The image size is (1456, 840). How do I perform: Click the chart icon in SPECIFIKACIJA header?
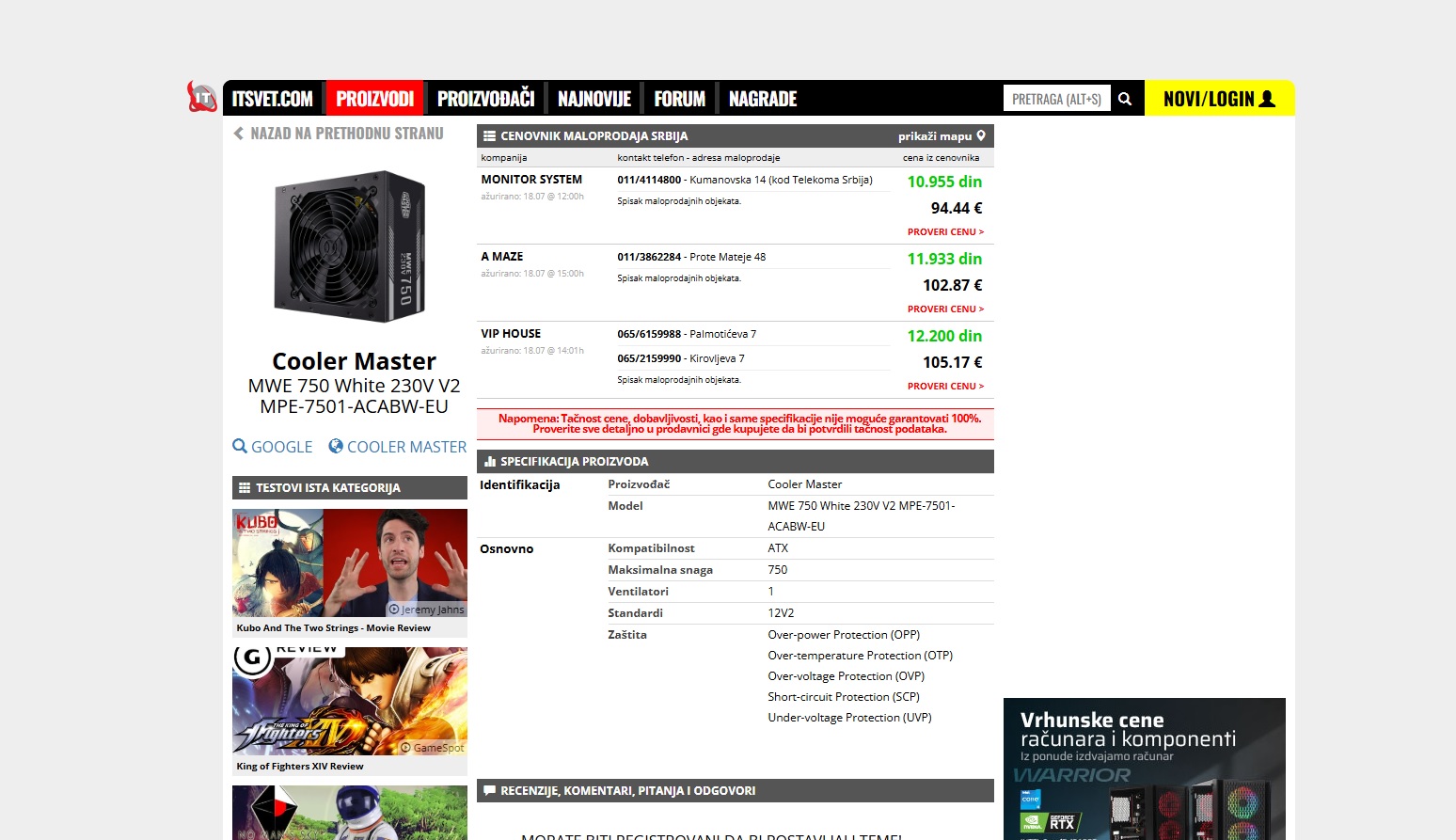pos(489,462)
